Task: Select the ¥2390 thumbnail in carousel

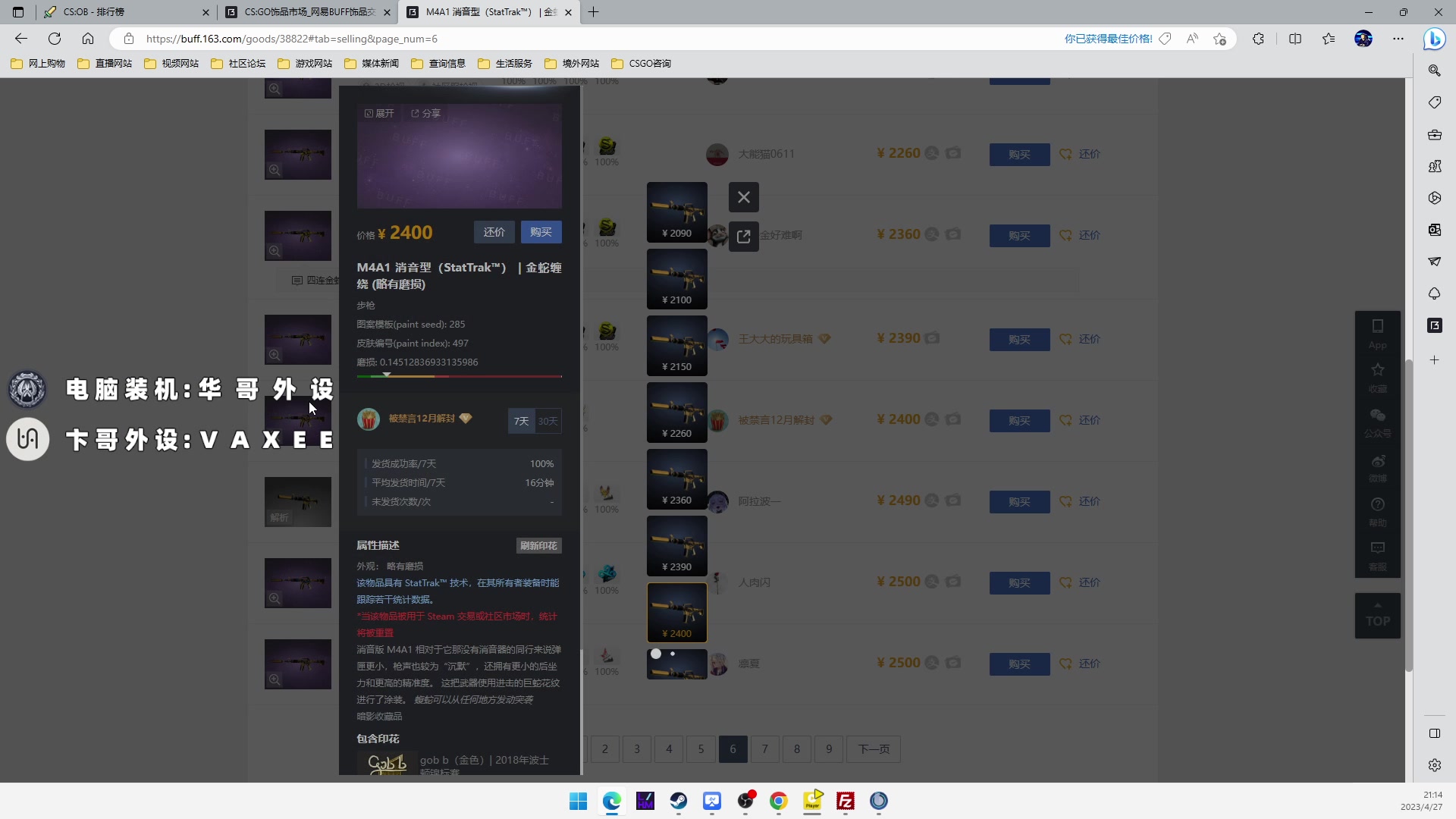Action: click(676, 546)
